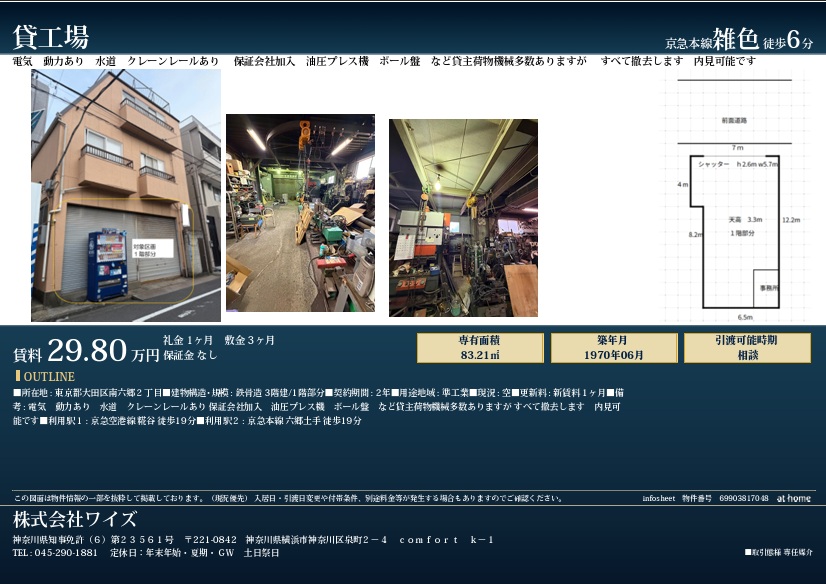The width and height of the screenshot is (826, 585).
Task: Open the building exterior photo
Action: pos(126,195)
